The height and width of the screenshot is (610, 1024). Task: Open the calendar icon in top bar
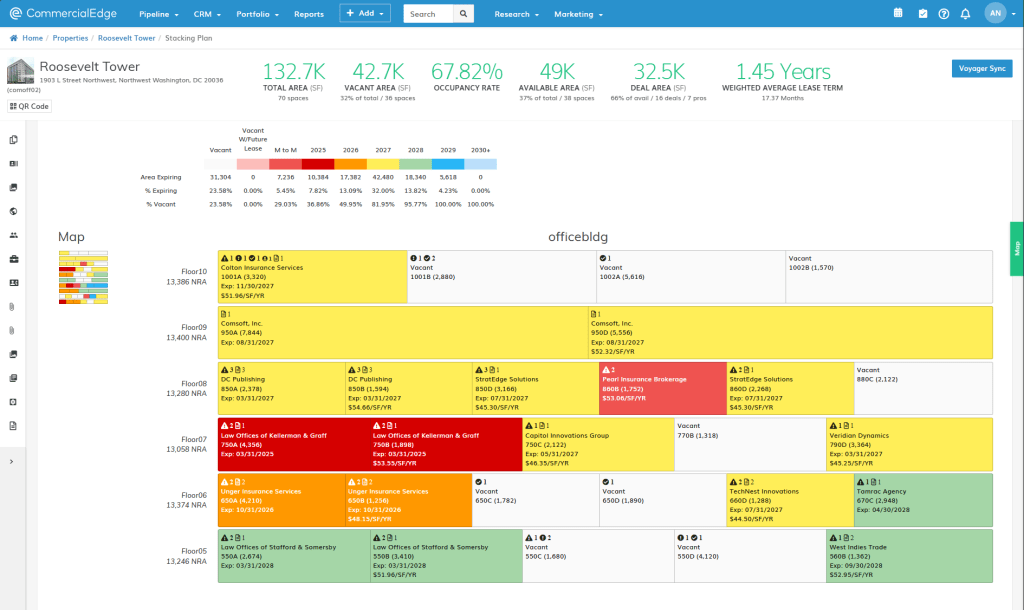(898, 13)
